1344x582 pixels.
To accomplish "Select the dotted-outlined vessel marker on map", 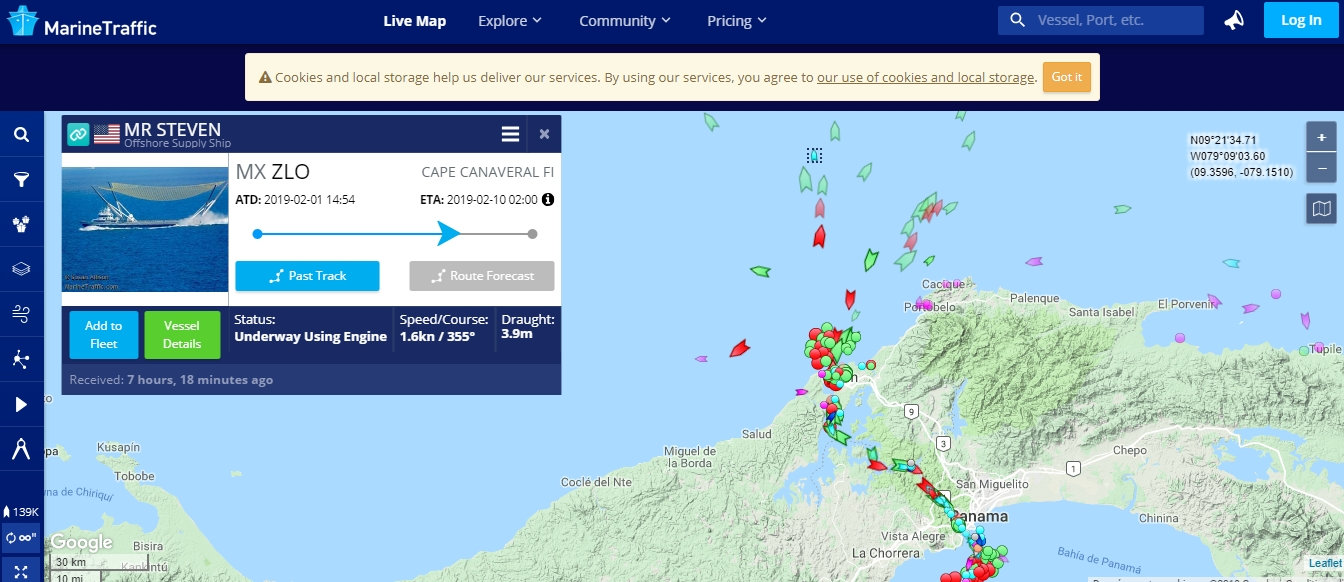I will click(x=814, y=155).
